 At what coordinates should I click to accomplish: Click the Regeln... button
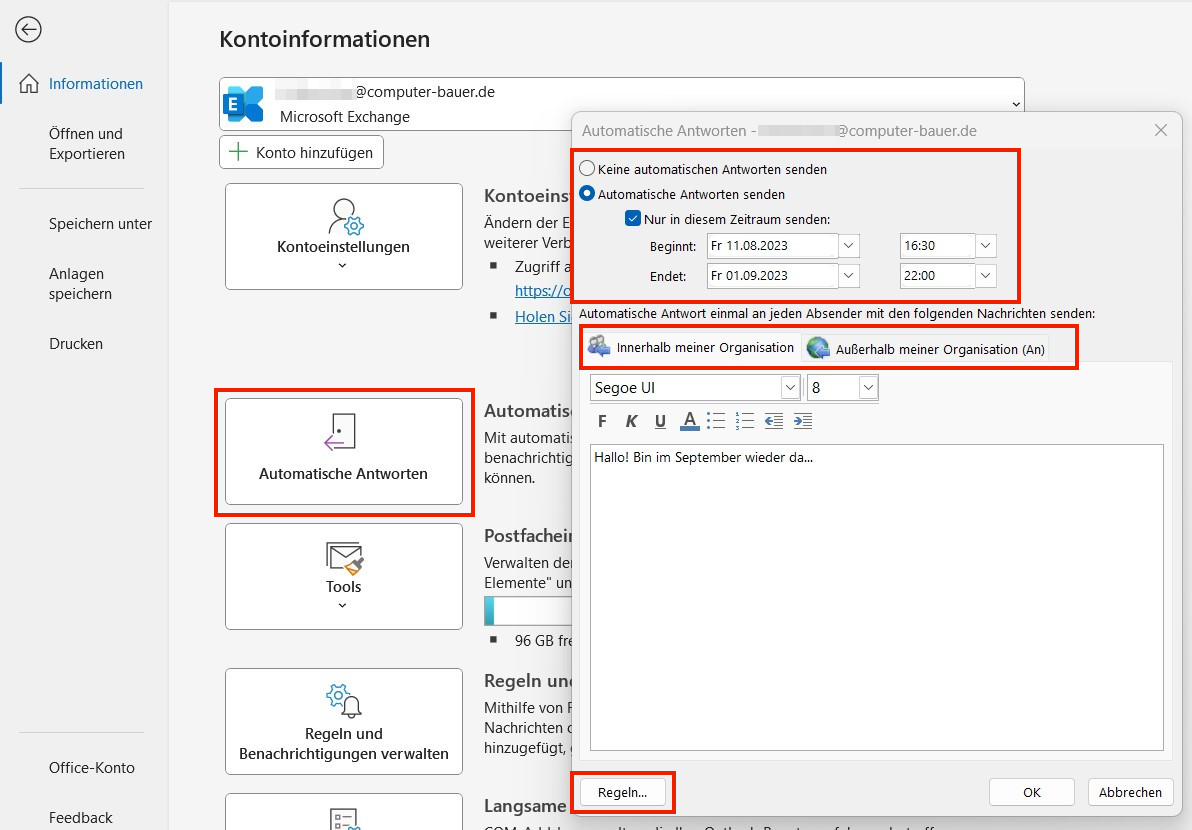pos(623,793)
